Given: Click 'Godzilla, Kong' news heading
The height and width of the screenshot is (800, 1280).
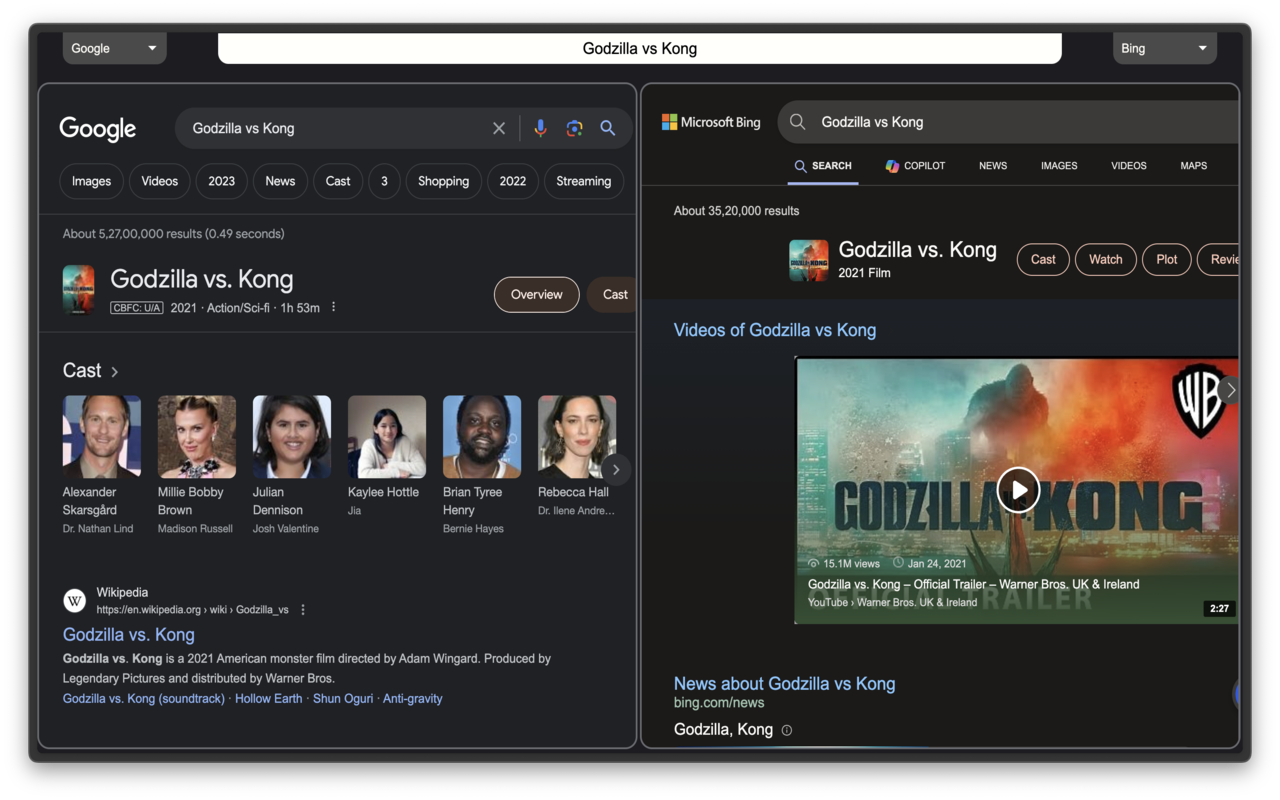Looking at the screenshot, I should tap(723, 730).
